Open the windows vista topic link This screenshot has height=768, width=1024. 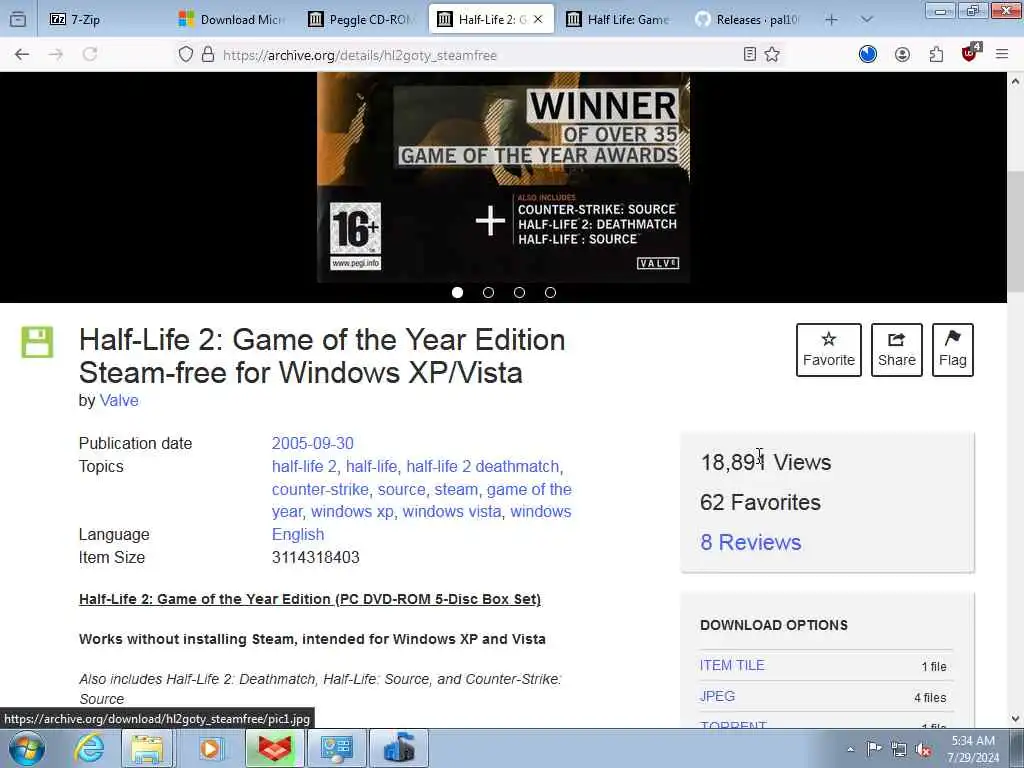[452, 511]
